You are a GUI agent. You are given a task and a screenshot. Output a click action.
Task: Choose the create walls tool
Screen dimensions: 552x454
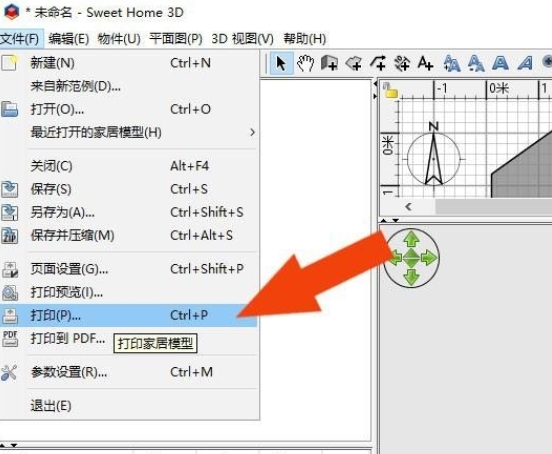(x=330, y=63)
